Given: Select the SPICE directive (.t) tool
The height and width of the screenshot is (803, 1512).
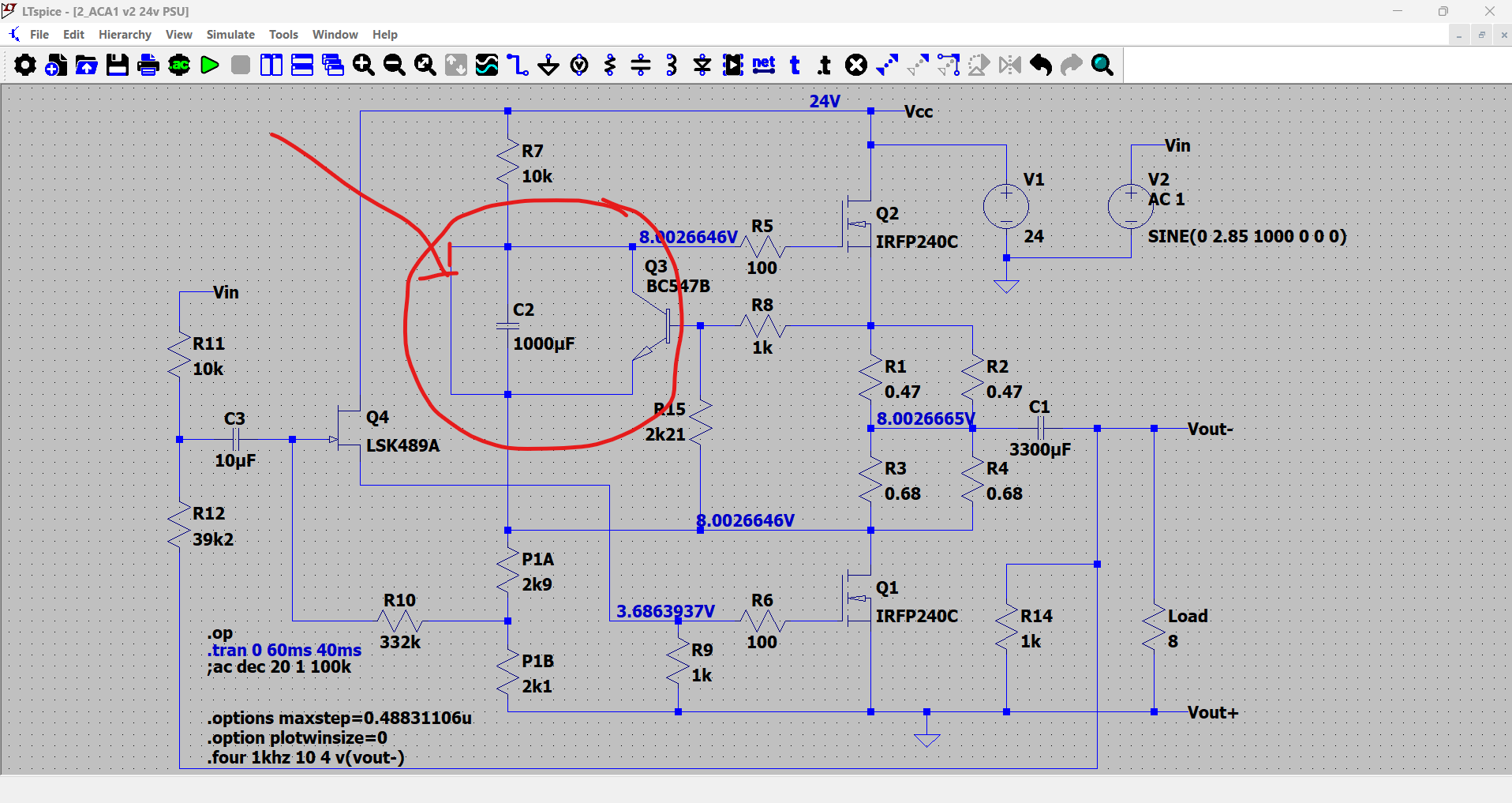Looking at the screenshot, I should (825, 65).
